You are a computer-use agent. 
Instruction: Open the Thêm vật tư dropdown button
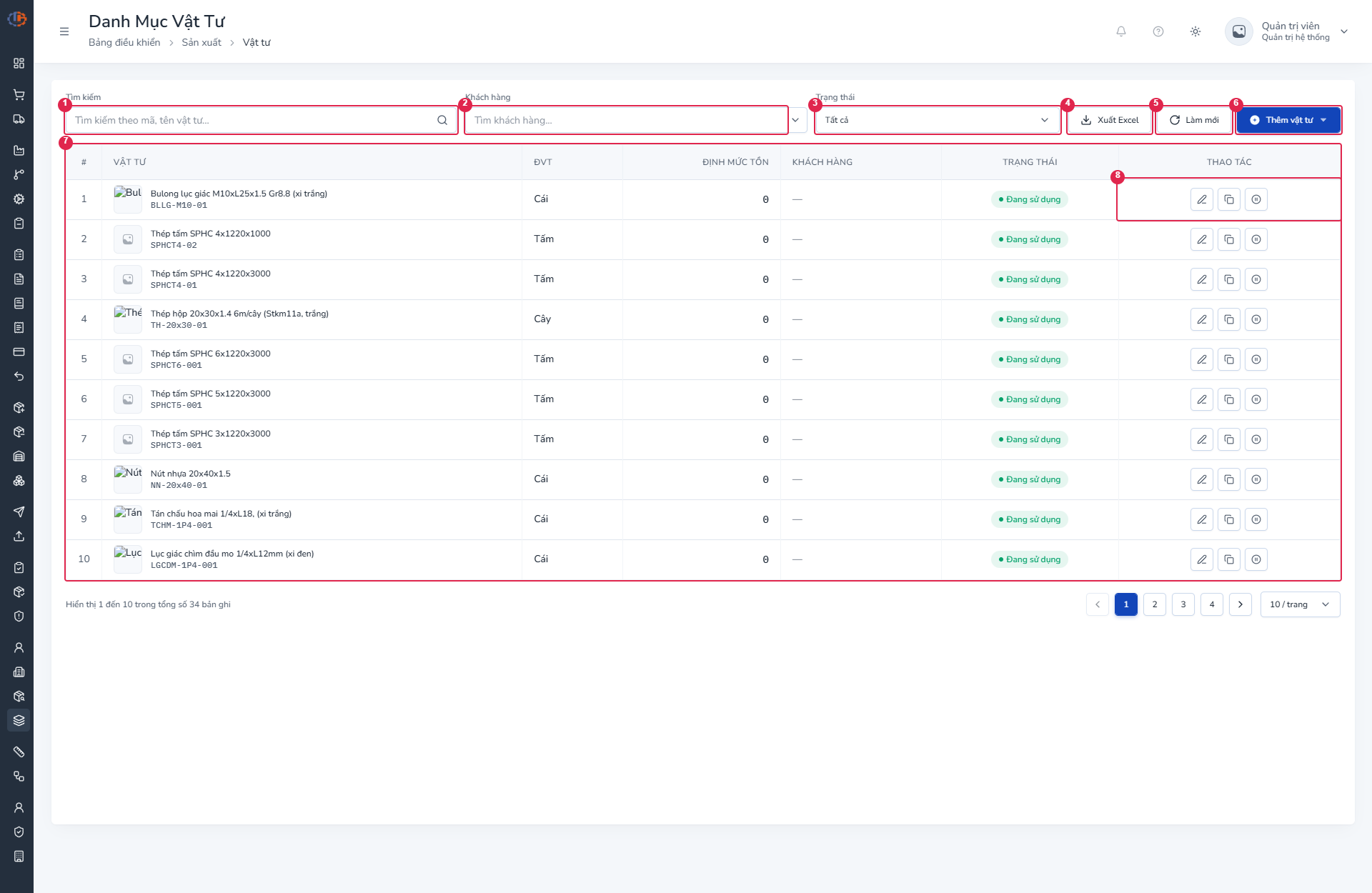tap(1289, 120)
